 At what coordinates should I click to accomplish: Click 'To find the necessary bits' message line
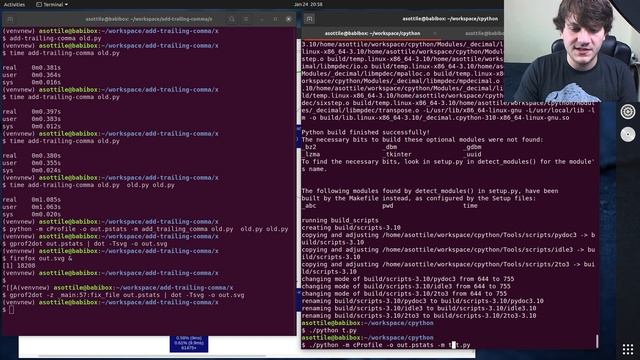(x=448, y=165)
